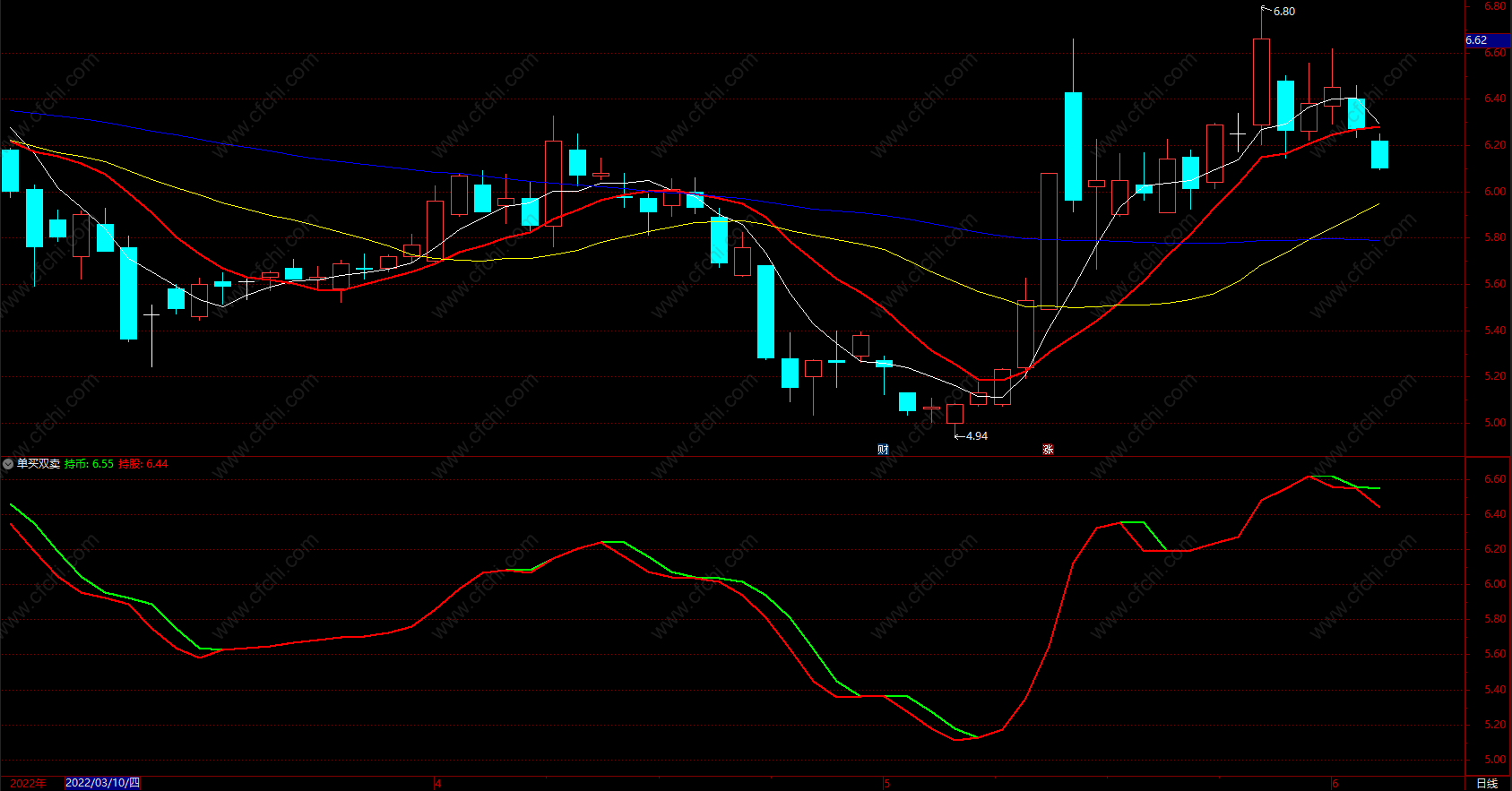Click the highlighted 6.62 current price tag
1512x791 pixels.
[x=1487, y=40]
